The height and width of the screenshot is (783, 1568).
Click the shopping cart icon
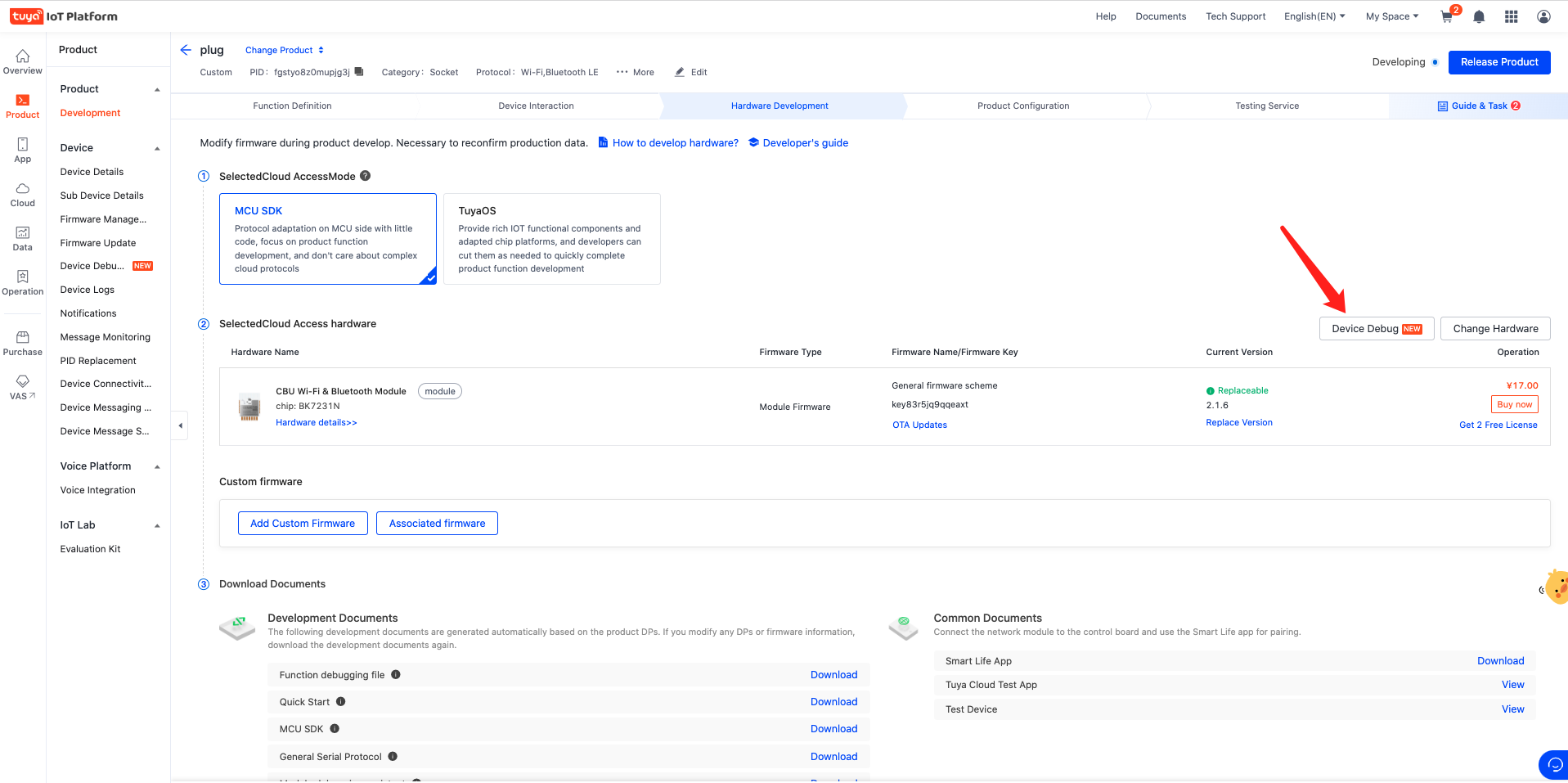(1447, 16)
